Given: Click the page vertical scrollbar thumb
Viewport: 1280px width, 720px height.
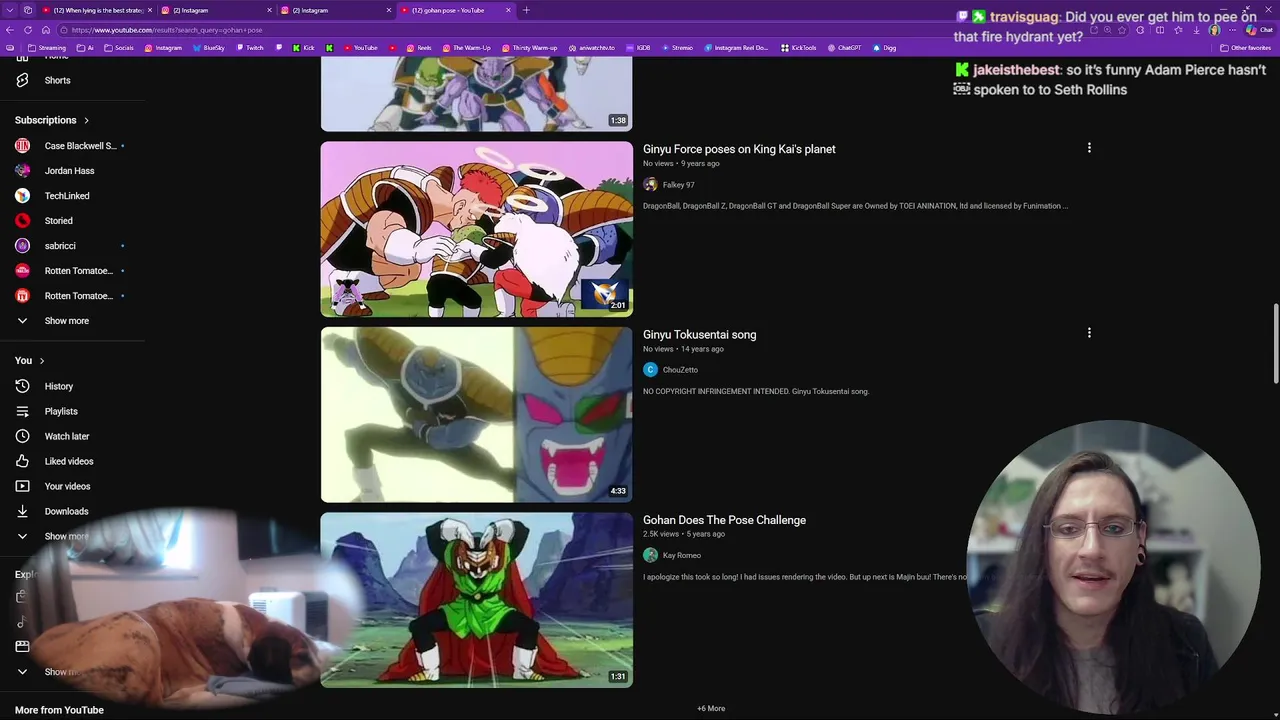Looking at the screenshot, I should 1275,342.
